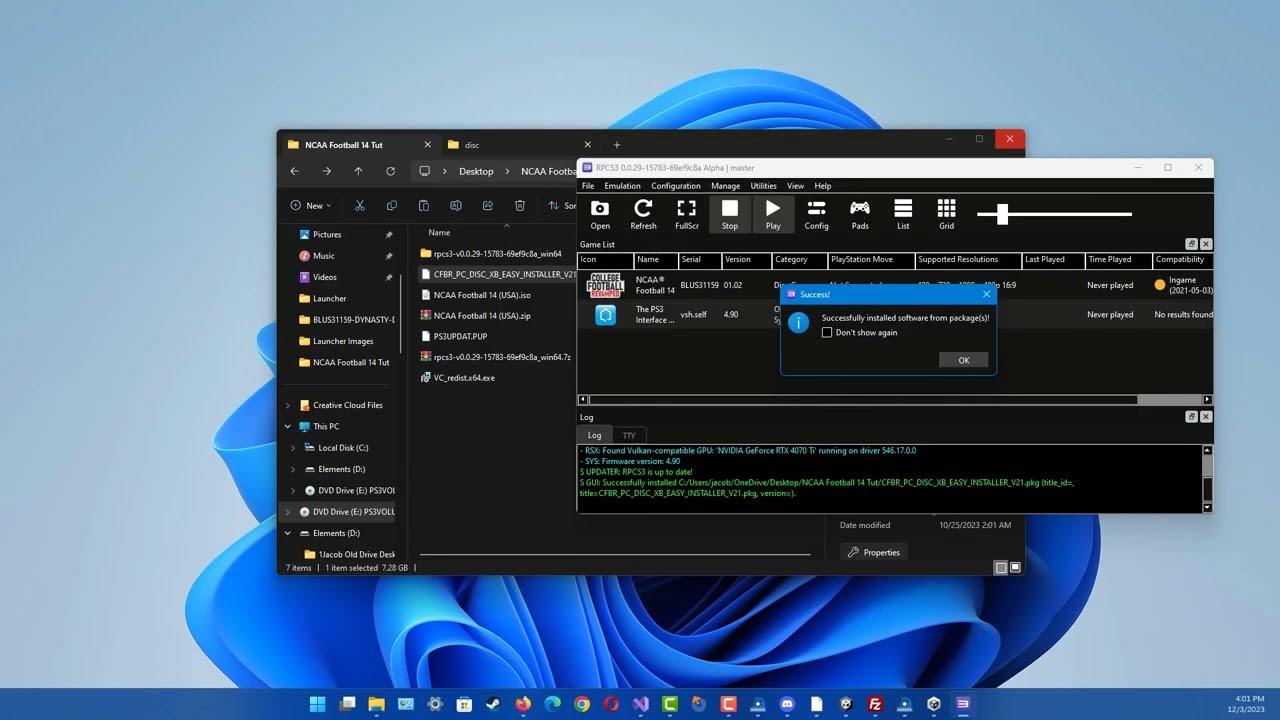
Task: Open the Windows Start menu
Action: pos(317,704)
